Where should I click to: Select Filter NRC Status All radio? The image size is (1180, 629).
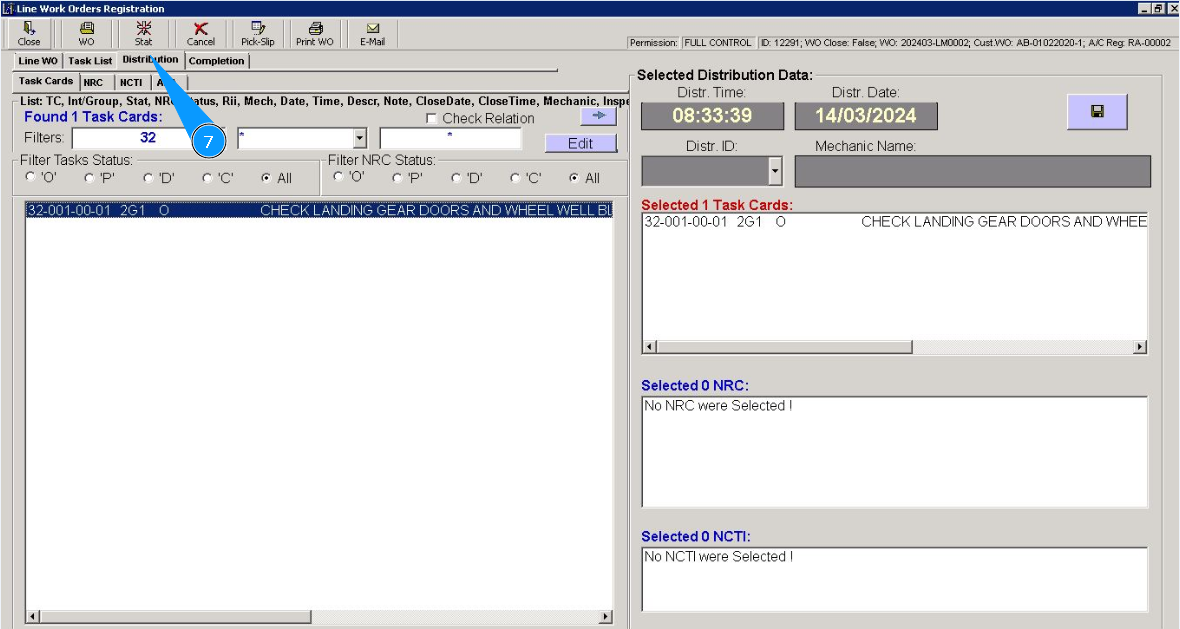point(574,178)
